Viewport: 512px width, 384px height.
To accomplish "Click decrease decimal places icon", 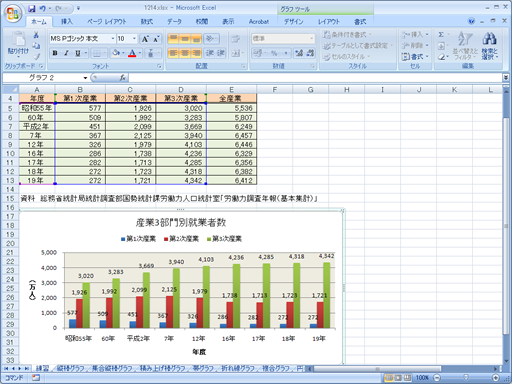I will click(310, 53).
